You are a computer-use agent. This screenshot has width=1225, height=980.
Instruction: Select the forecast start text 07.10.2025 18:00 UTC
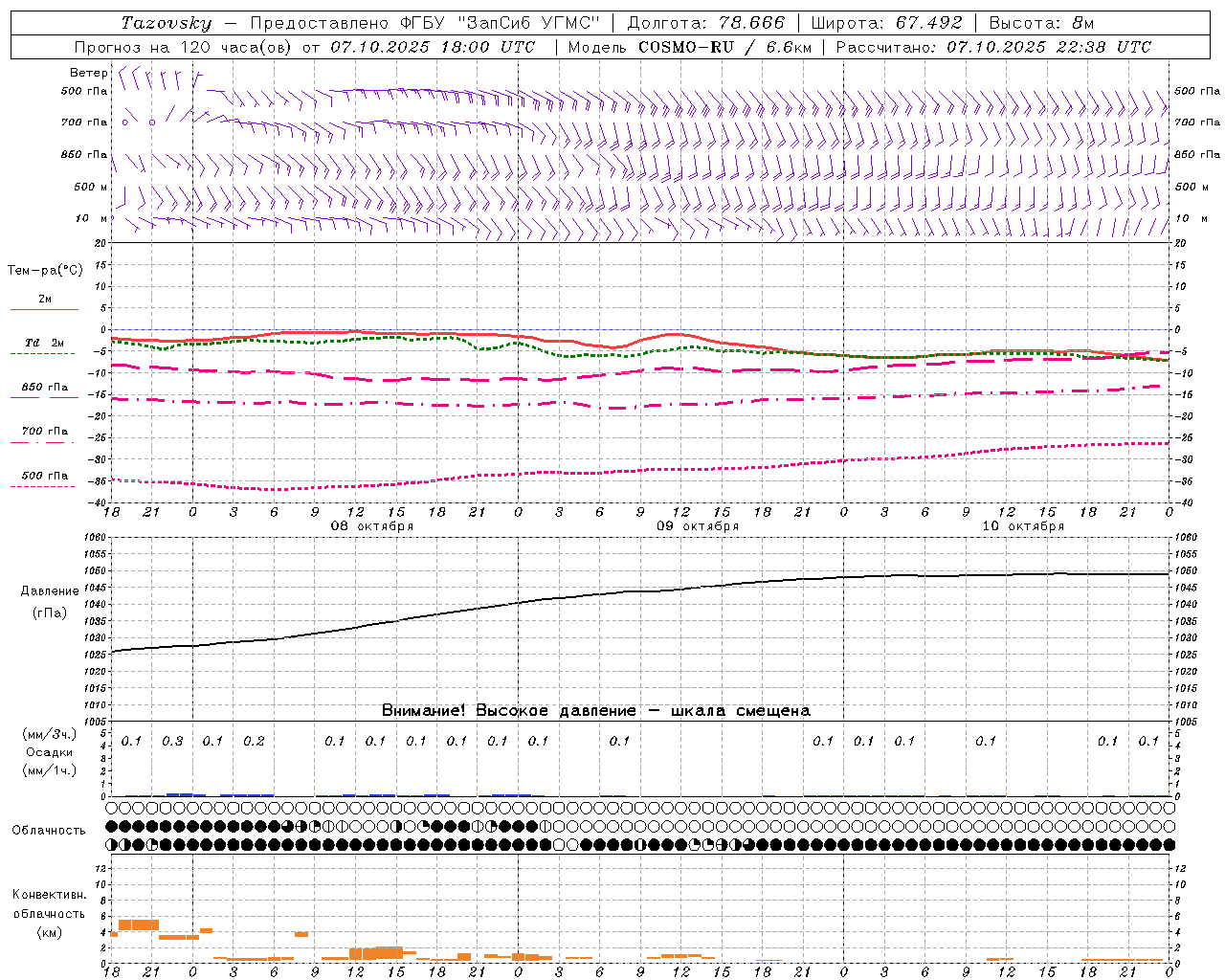coord(433,47)
